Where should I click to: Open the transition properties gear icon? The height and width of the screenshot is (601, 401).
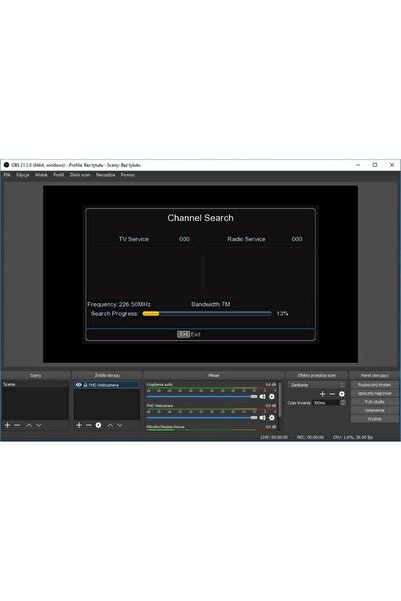pyautogui.click(x=342, y=394)
